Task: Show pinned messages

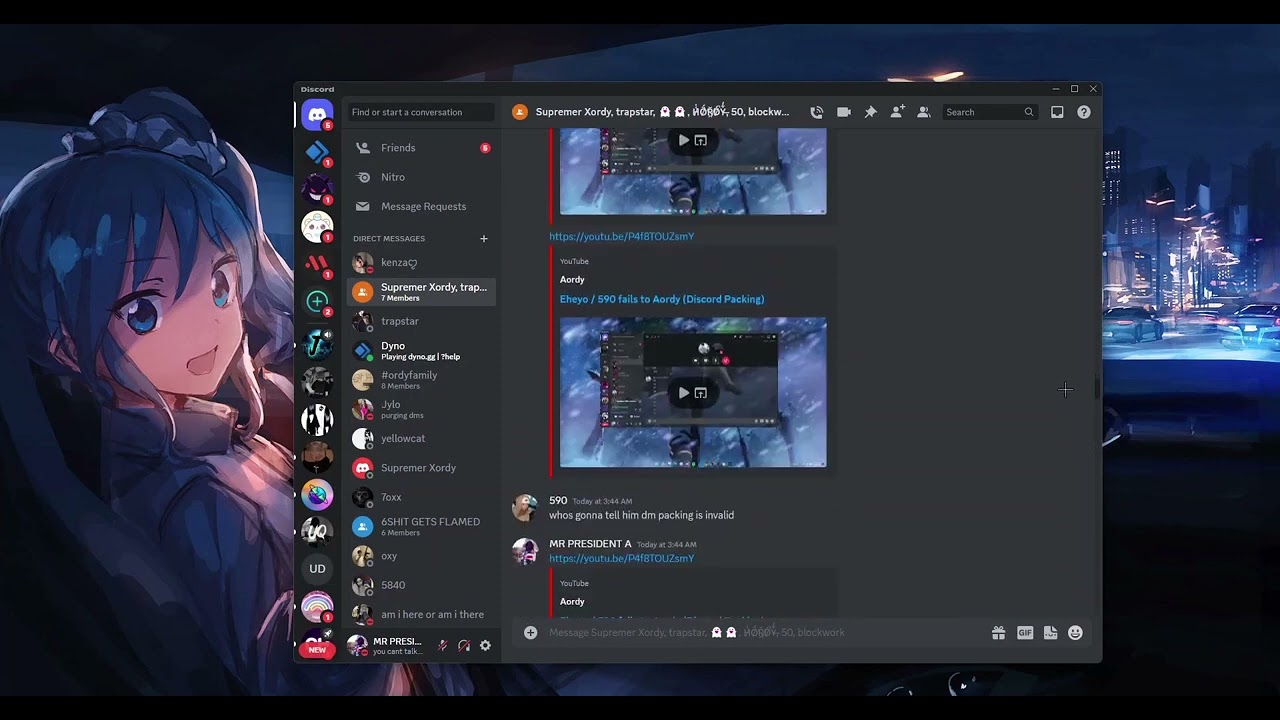Action: (x=870, y=112)
